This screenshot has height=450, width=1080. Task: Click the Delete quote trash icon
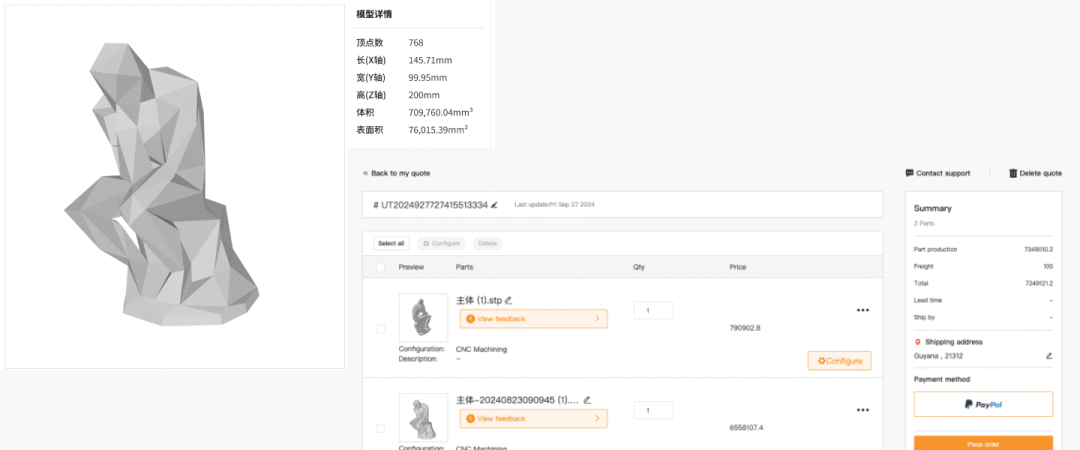[x=1012, y=173]
